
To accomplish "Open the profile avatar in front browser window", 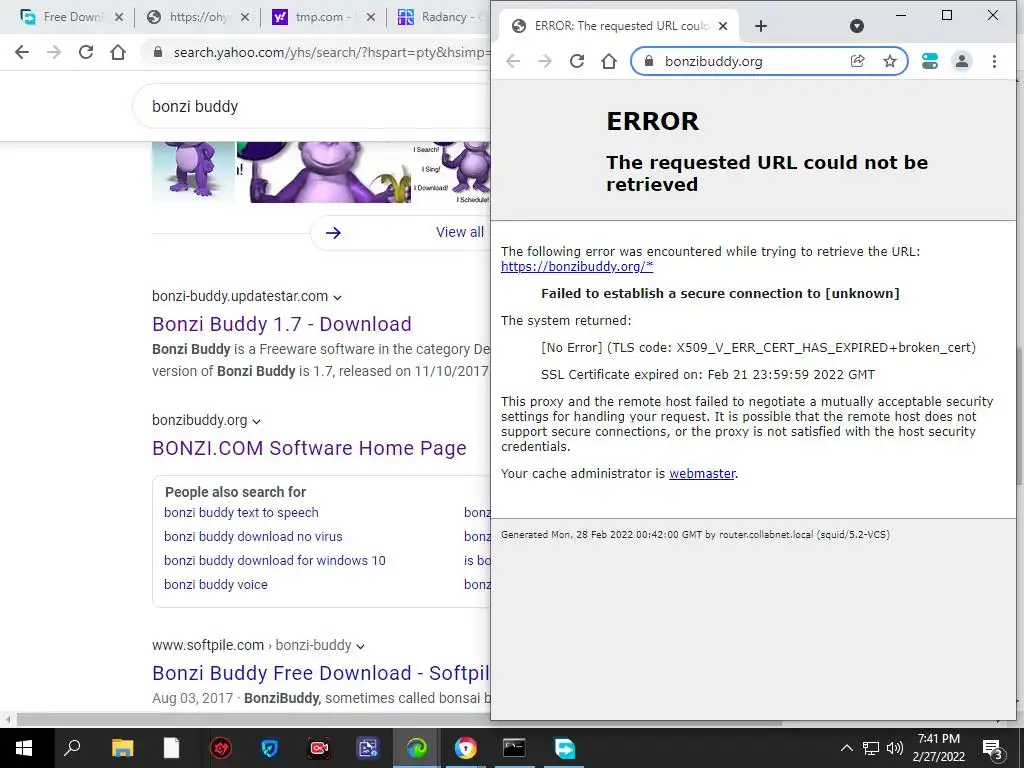I will (962, 61).
